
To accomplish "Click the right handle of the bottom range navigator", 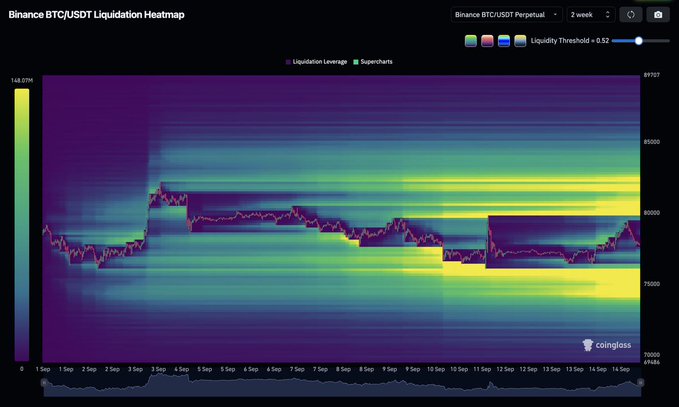I will pyautogui.click(x=640, y=383).
